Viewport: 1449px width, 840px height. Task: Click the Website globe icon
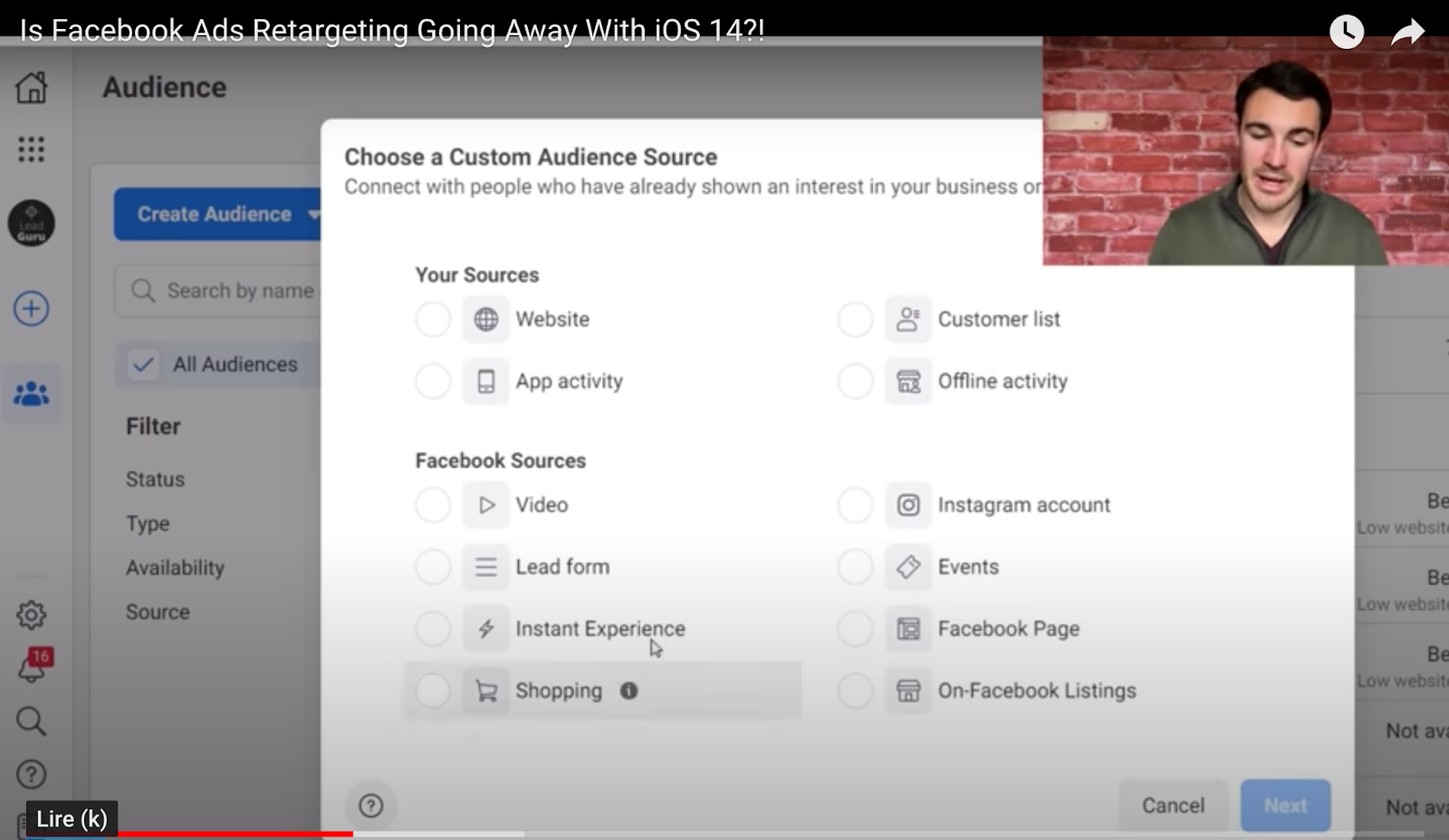coord(486,320)
